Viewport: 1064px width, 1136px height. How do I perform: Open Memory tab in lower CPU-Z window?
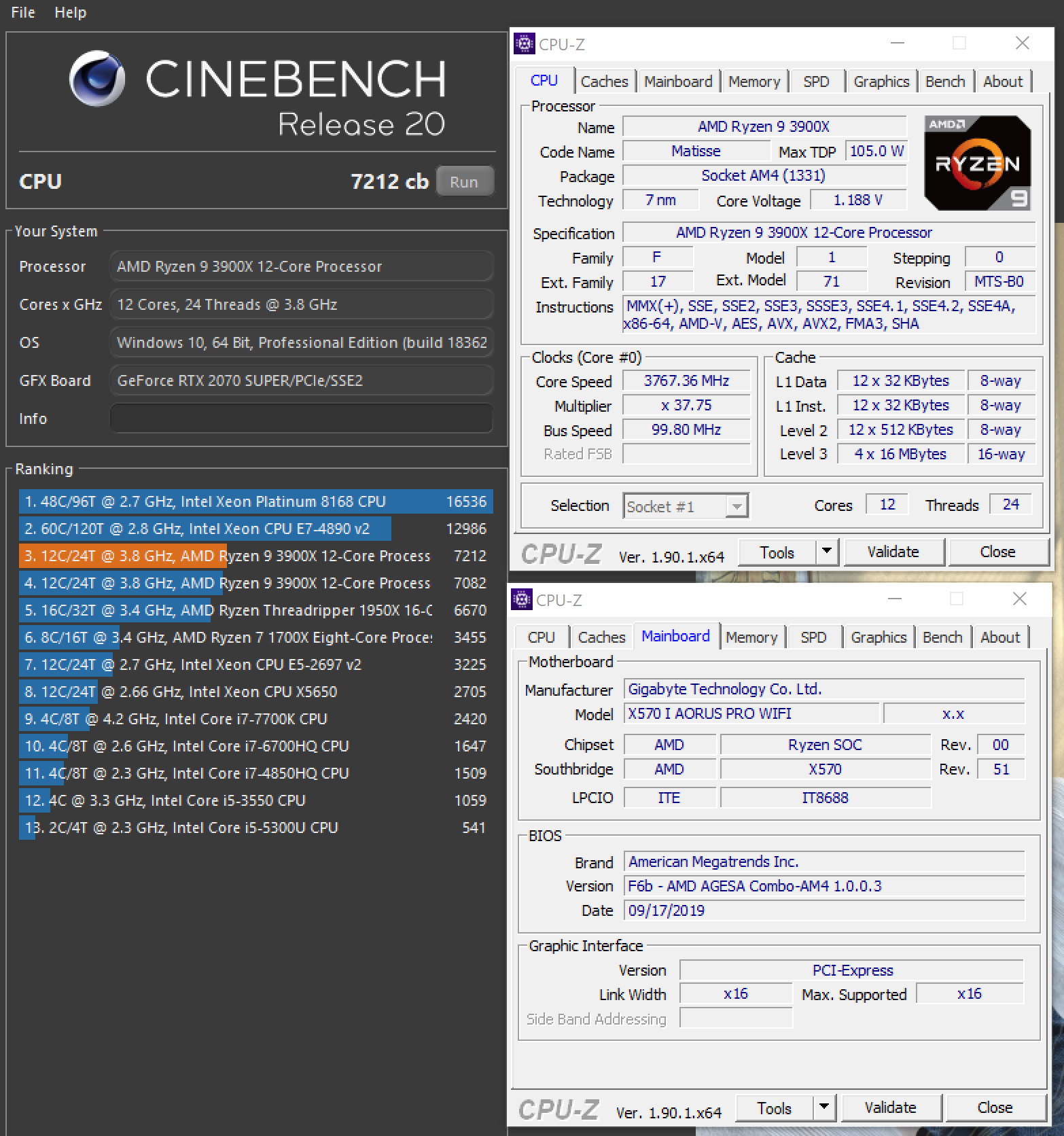tap(751, 637)
